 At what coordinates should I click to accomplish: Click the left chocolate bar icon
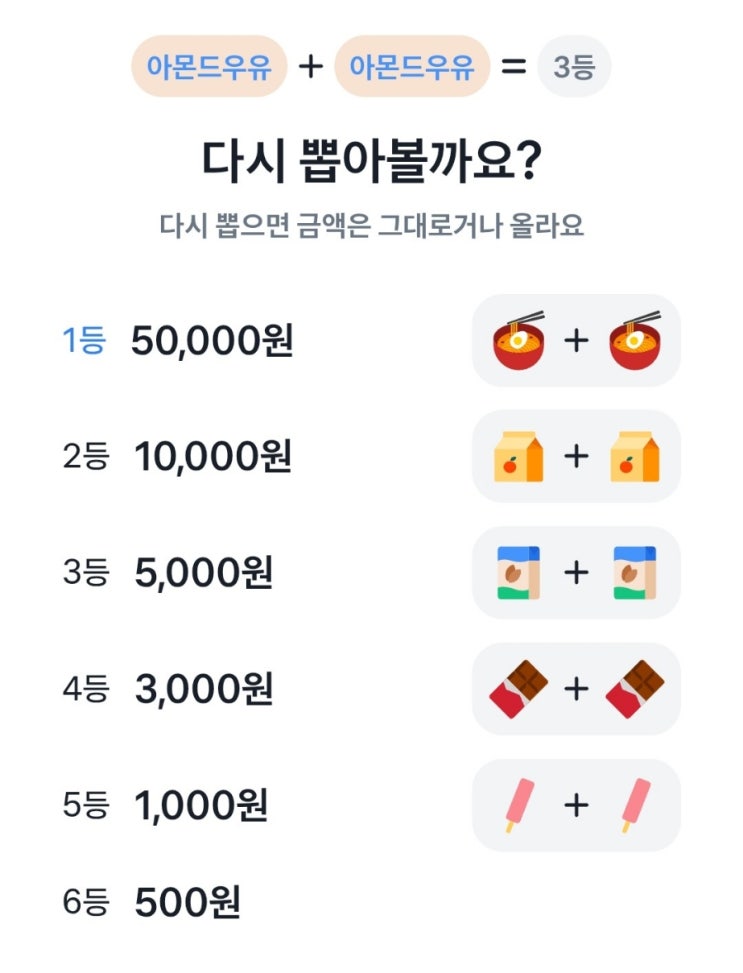(x=519, y=689)
